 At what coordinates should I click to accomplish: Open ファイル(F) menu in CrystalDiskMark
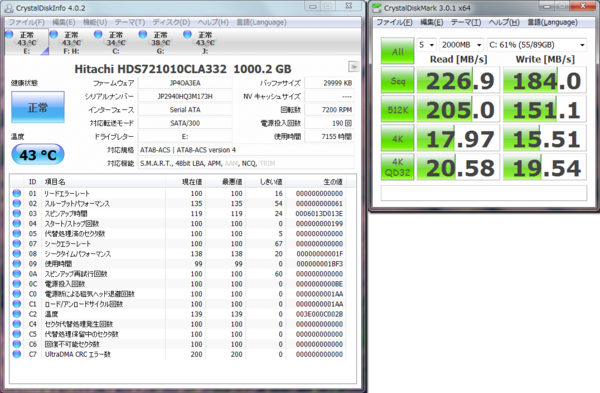[x=394, y=22]
